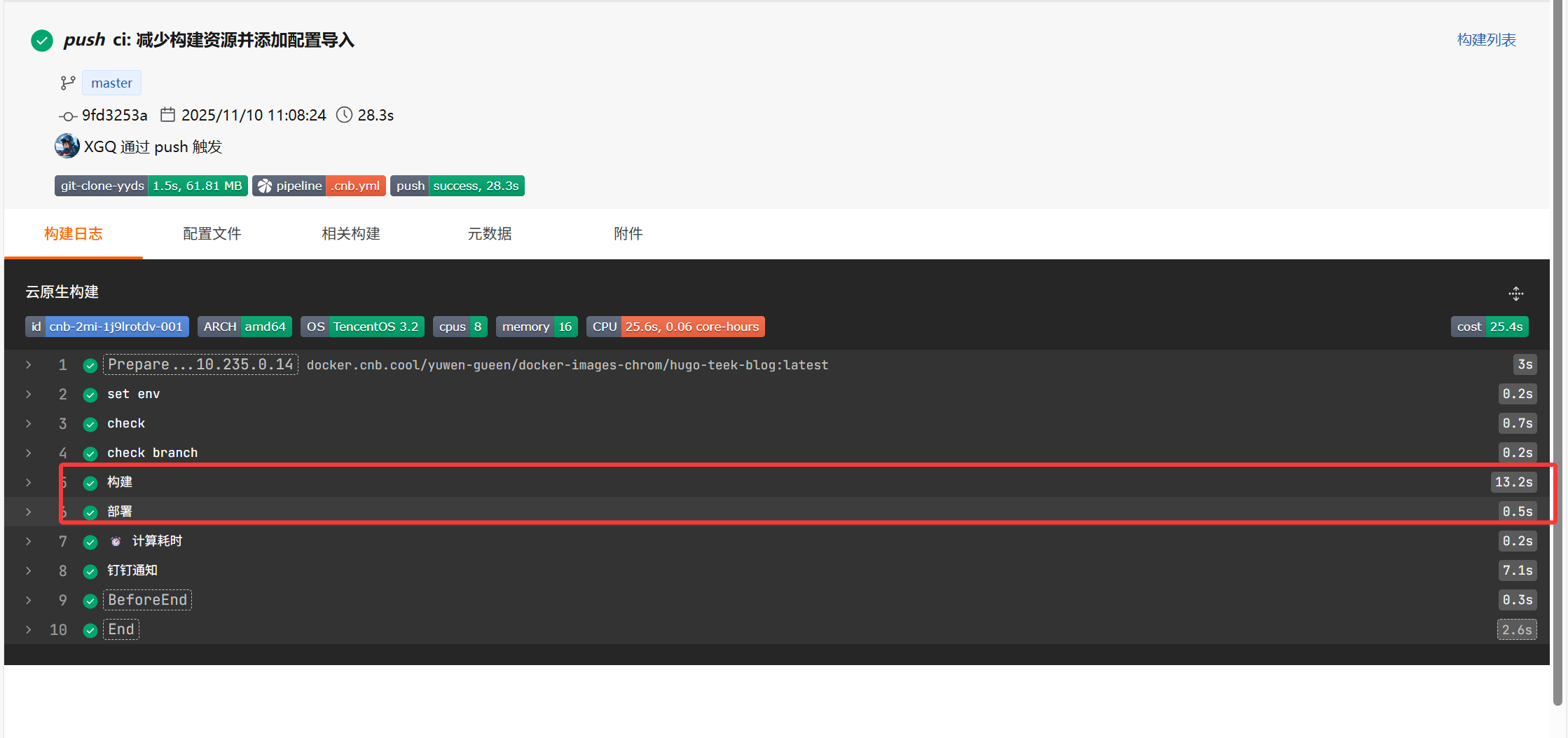Click the green build success status icon
1568x738 pixels.
[42, 41]
